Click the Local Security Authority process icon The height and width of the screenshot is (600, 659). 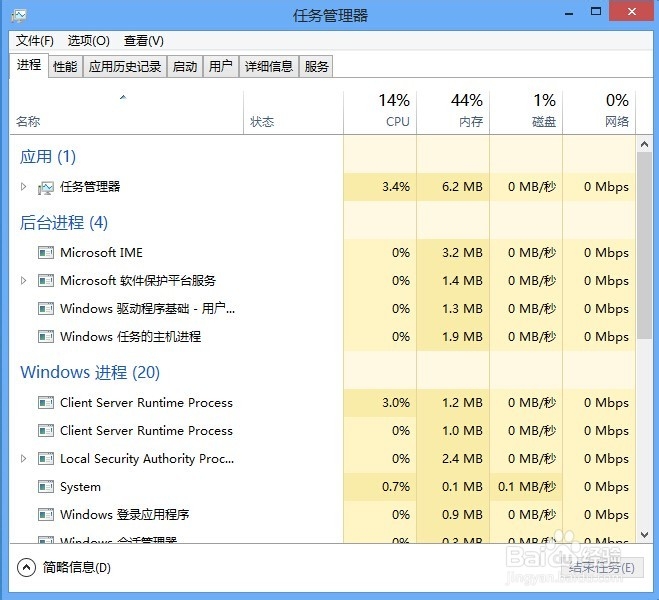coord(46,459)
